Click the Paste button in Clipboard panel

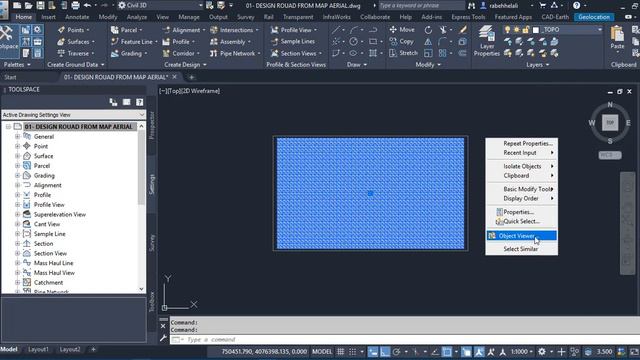pos(617,38)
